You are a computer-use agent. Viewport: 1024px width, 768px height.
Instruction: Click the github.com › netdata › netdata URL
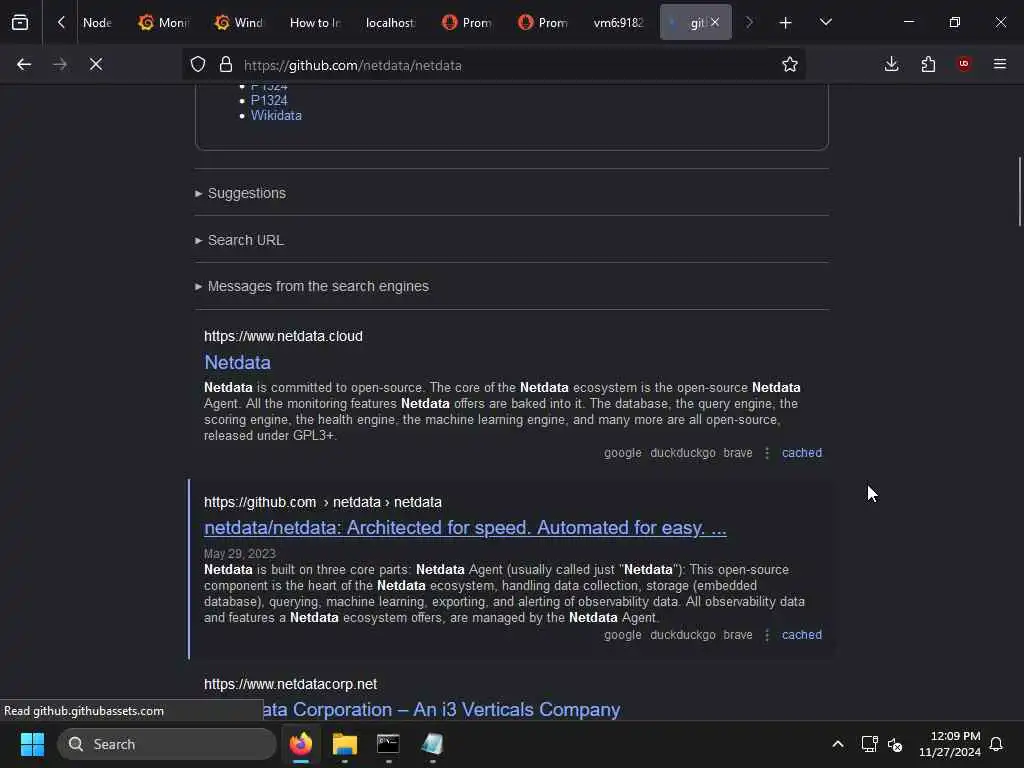tap(323, 502)
